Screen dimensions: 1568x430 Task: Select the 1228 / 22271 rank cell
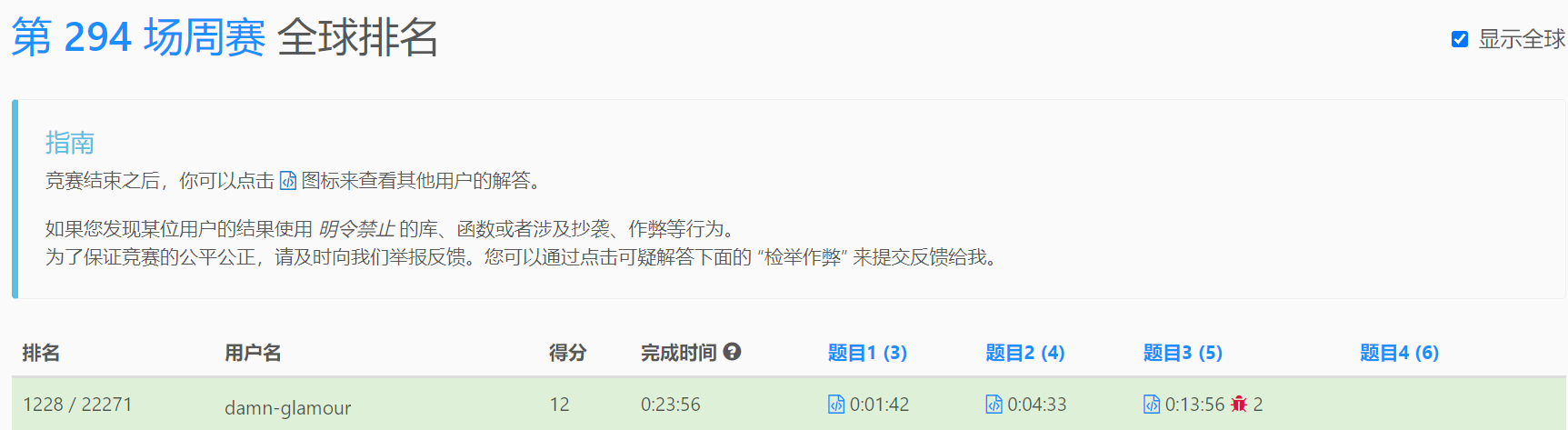coord(77,405)
